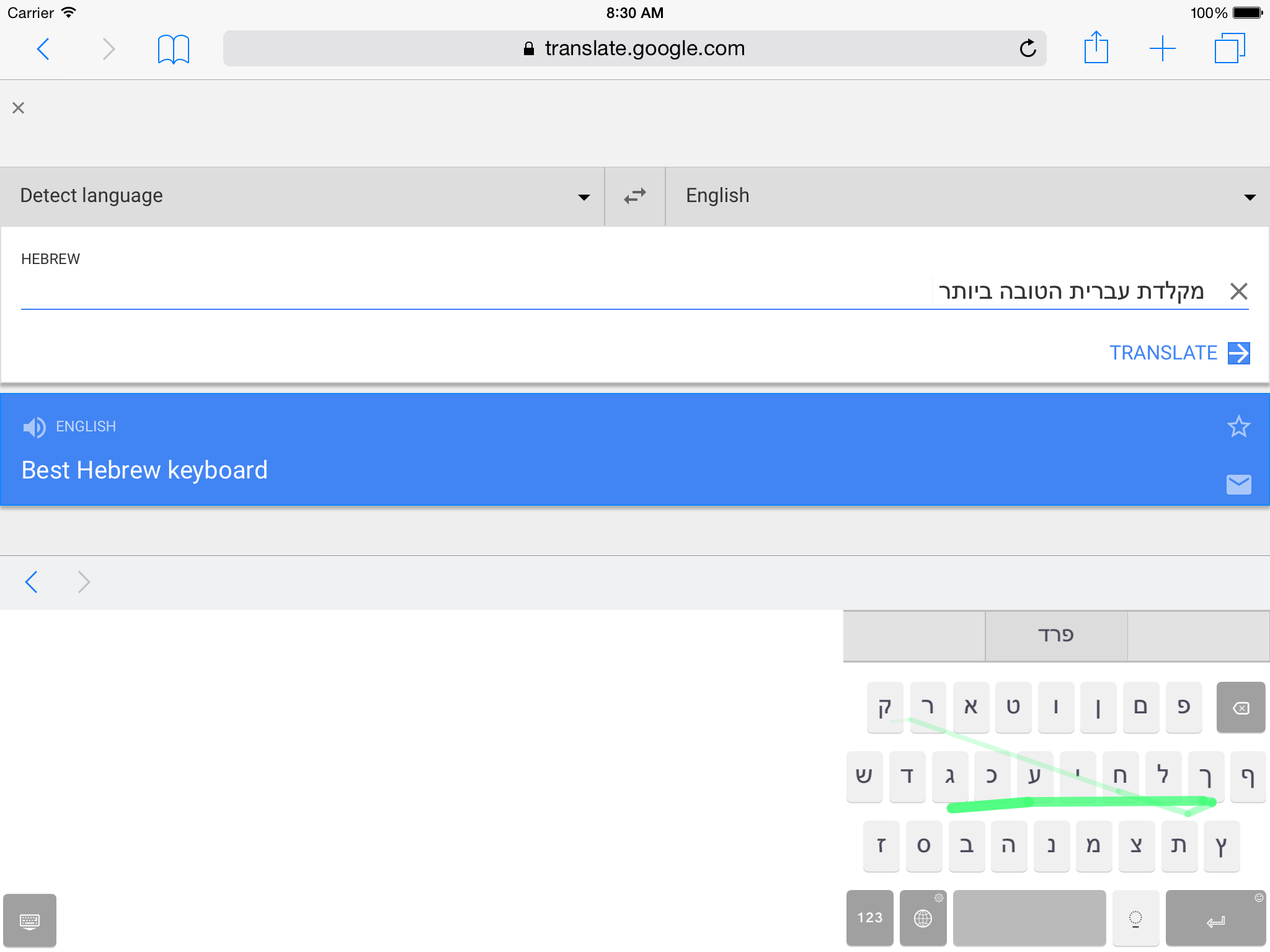1270x952 pixels.
Task: Dismiss keyboard with bottom-left keyboard button
Action: tap(30, 920)
